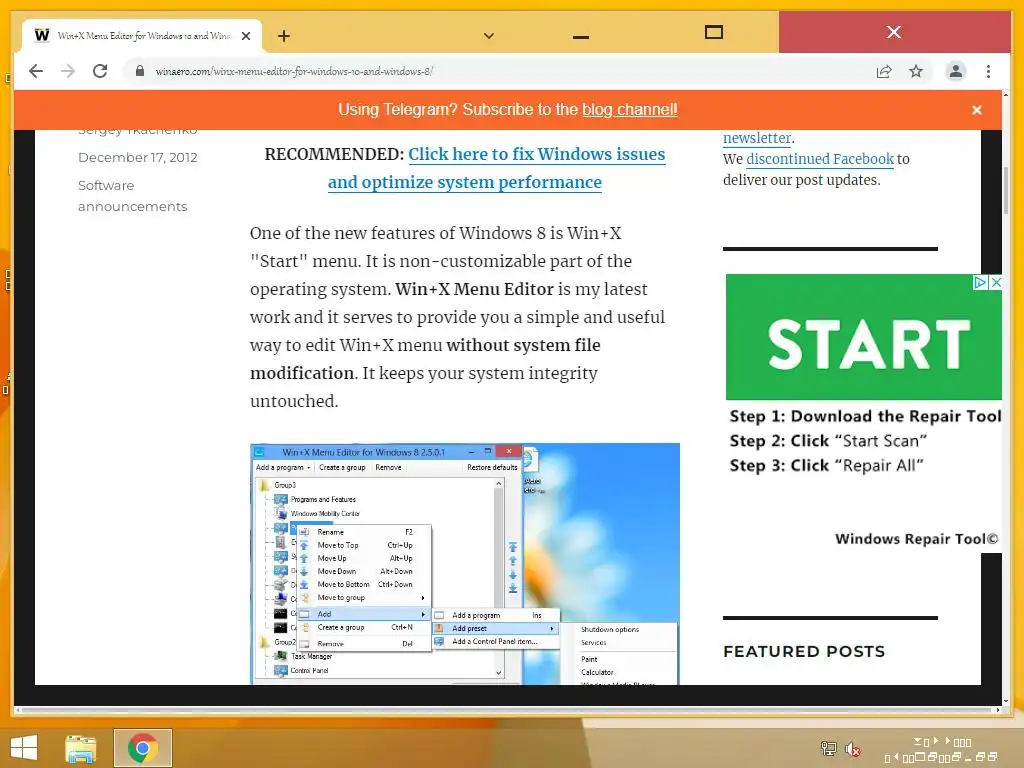
Task: Click the Windows Repair Tool ad text
Action: click(916, 539)
